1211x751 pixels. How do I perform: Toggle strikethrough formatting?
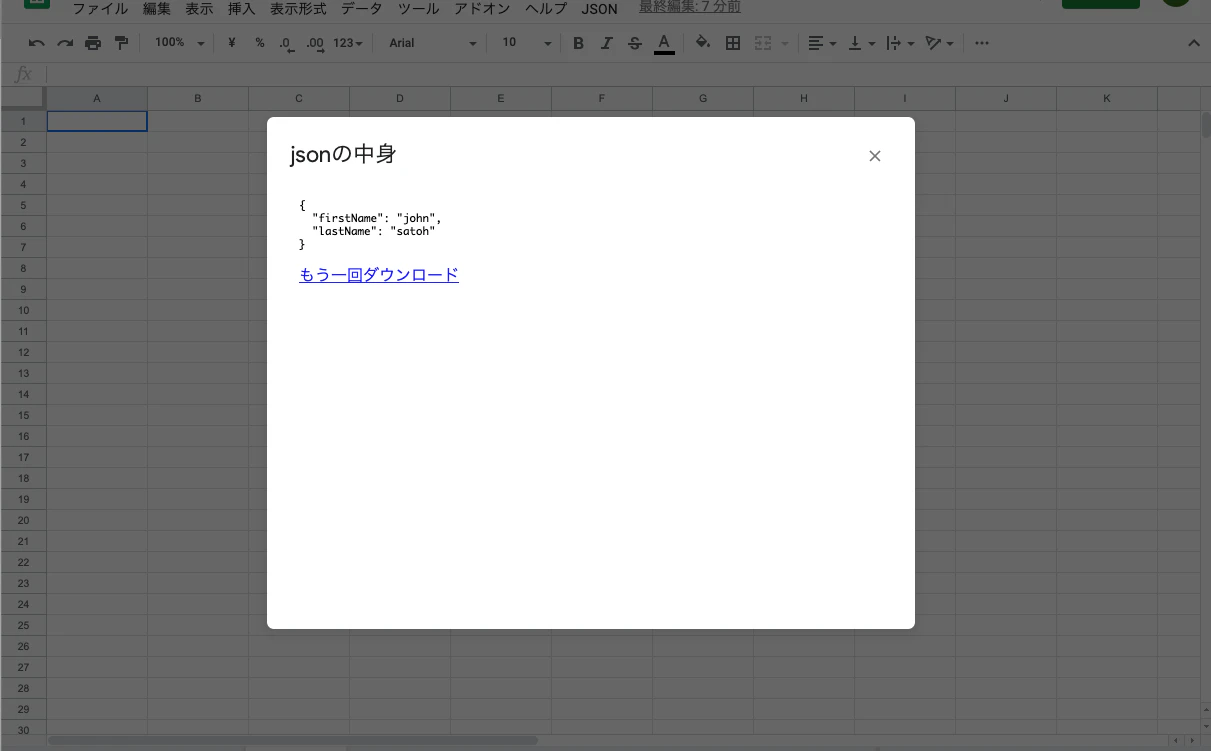pyautogui.click(x=635, y=43)
